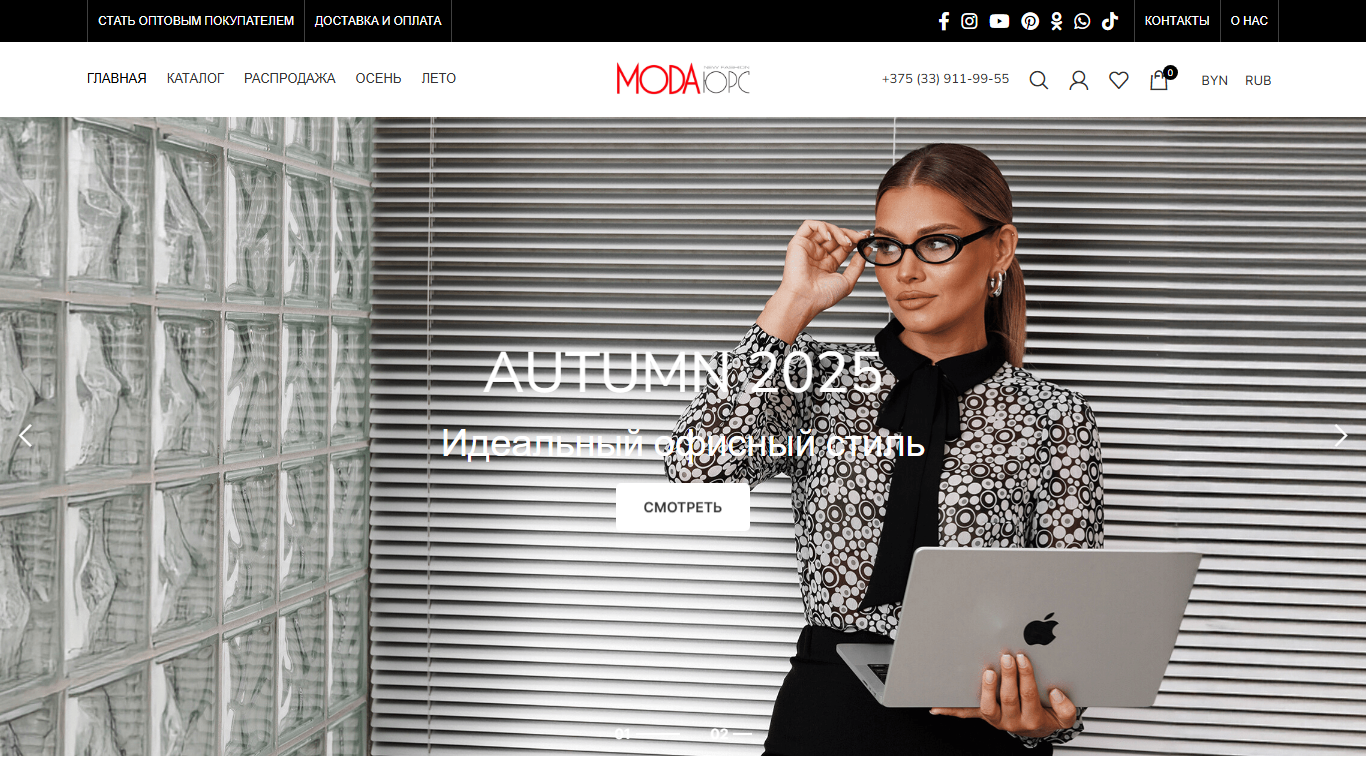Image resolution: width=1366 pixels, height=768 pixels.
Task: Open СТАТЬ ОПТОВЫМ ПОКУПАТЕЛЕМ link
Action: (196, 21)
